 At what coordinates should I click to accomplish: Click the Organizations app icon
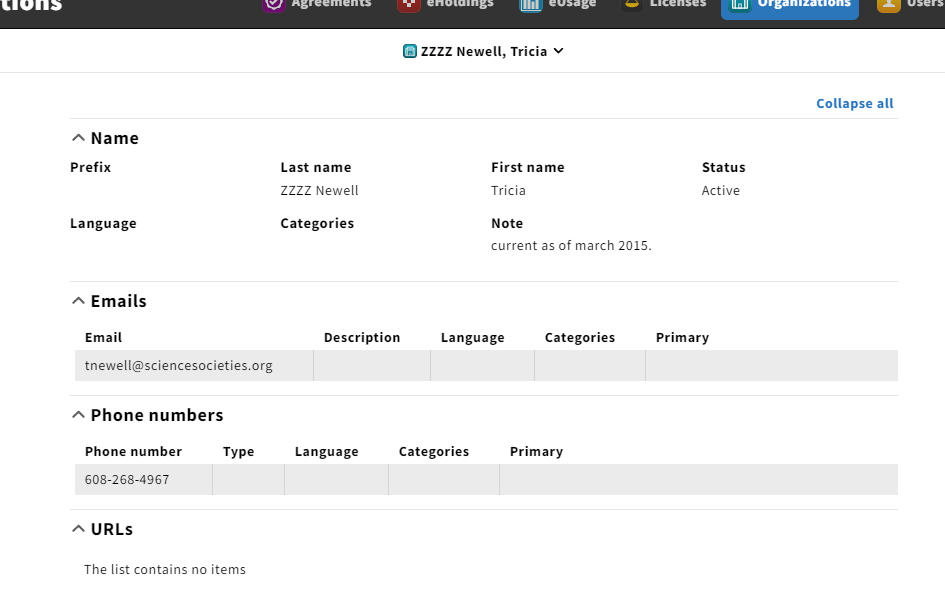(739, 4)
